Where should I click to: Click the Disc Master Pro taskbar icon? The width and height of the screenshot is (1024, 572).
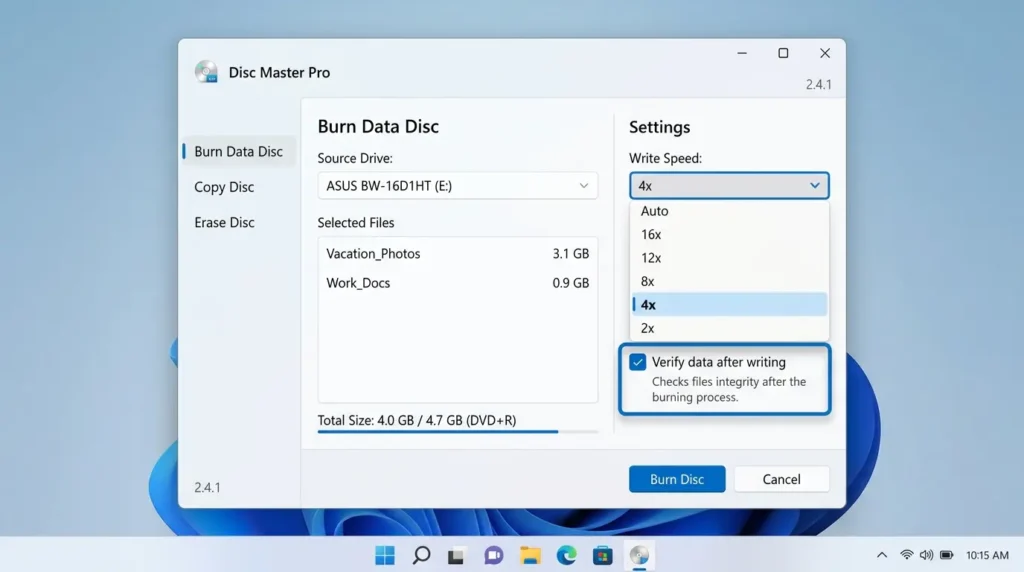tap(639, 556)
